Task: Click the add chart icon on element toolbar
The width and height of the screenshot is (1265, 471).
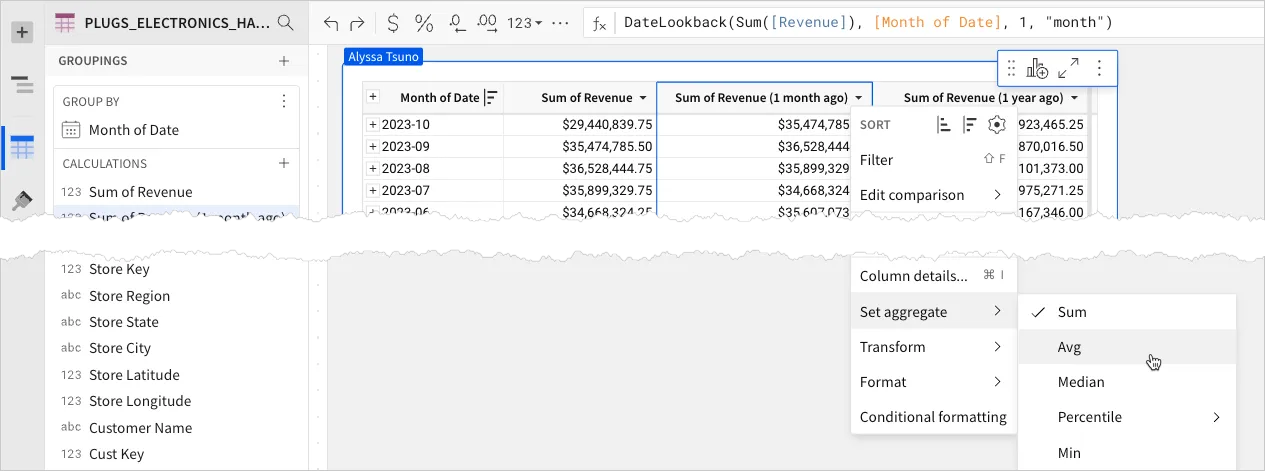Action: pyautogui.click(x=1037, y=68)
